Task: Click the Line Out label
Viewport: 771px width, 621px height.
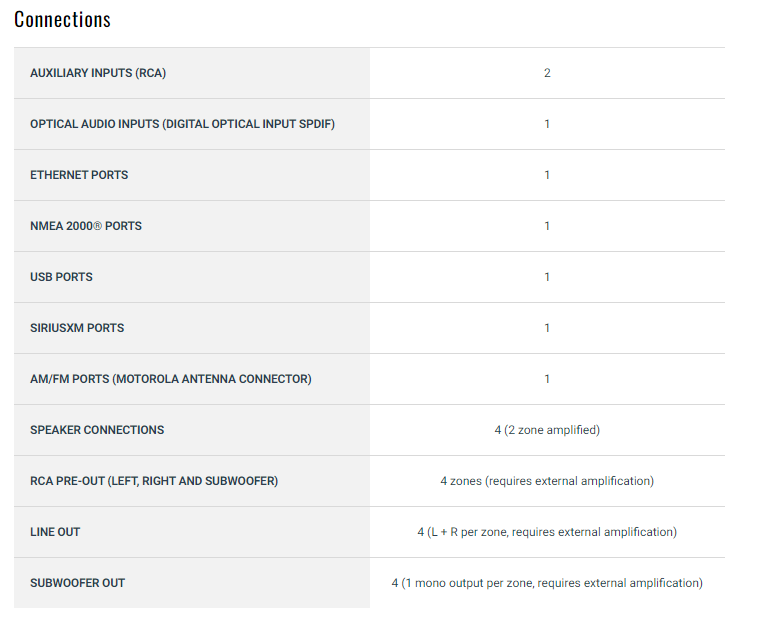Action: tap(55, 532)
